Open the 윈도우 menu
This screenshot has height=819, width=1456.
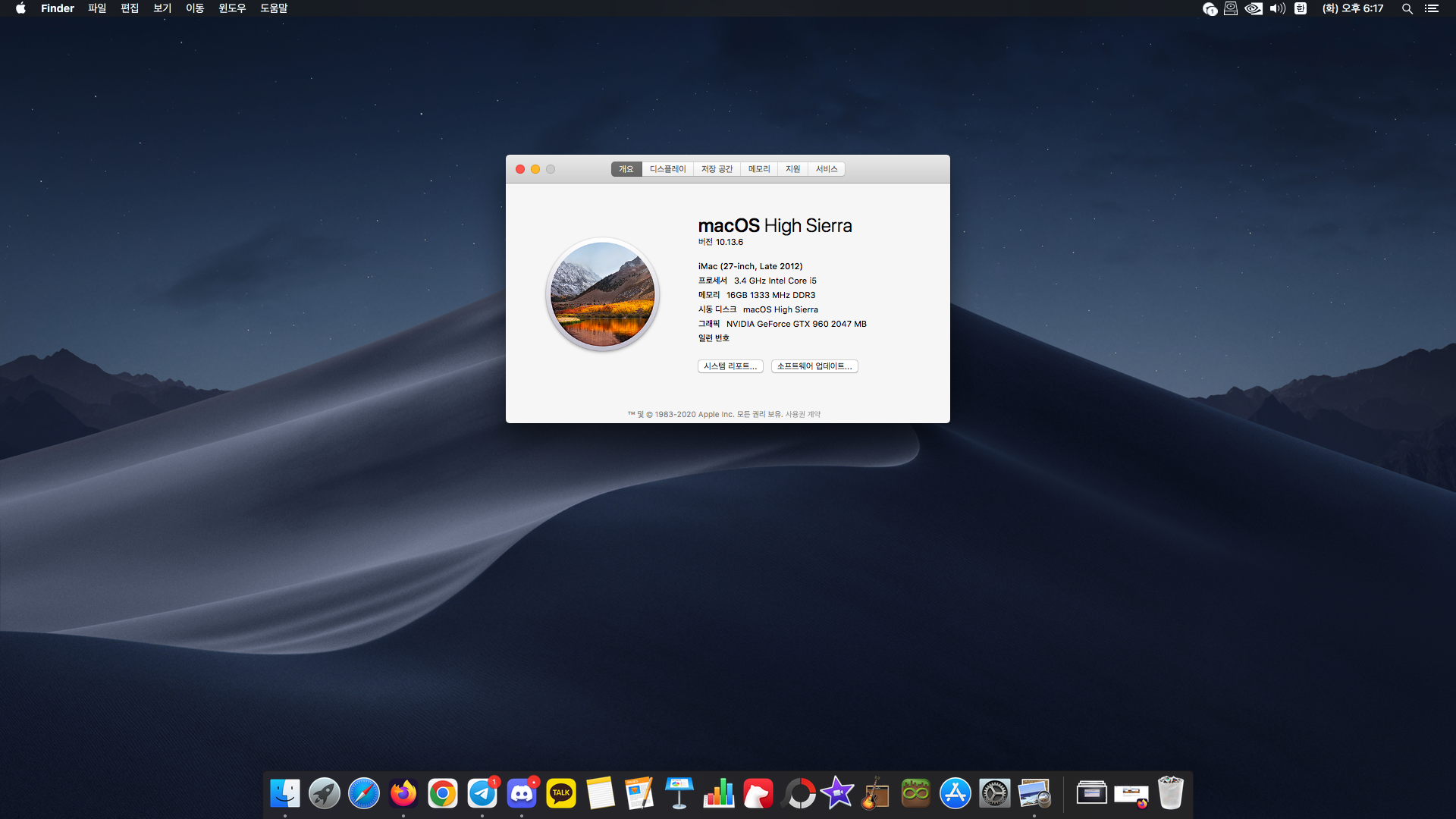point(232,8)
